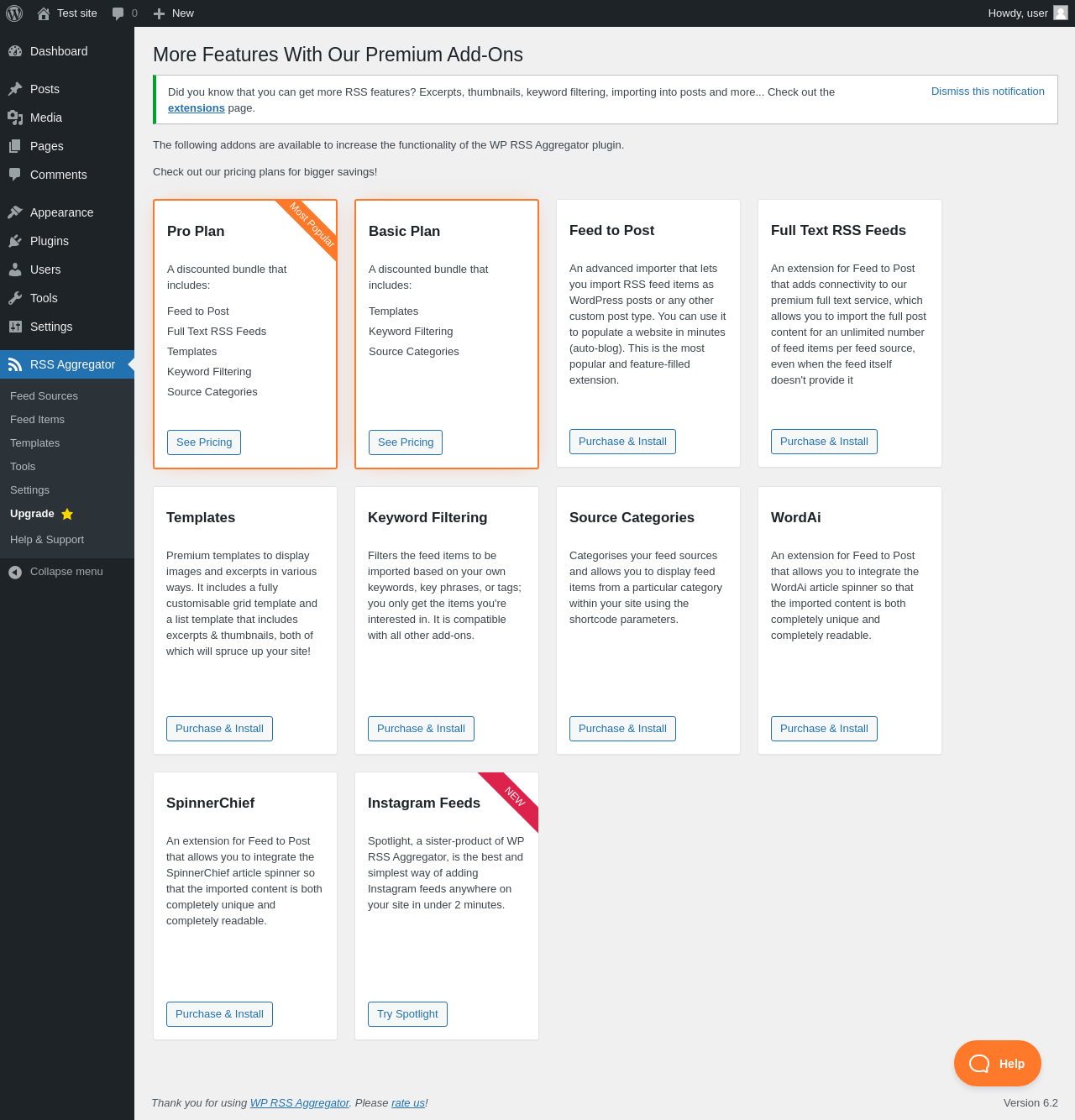Viewport: 1075px width, 1120px height.
Task: Click the Plugins plug icon
Action: pyautogui.click(x=15, y=241)
